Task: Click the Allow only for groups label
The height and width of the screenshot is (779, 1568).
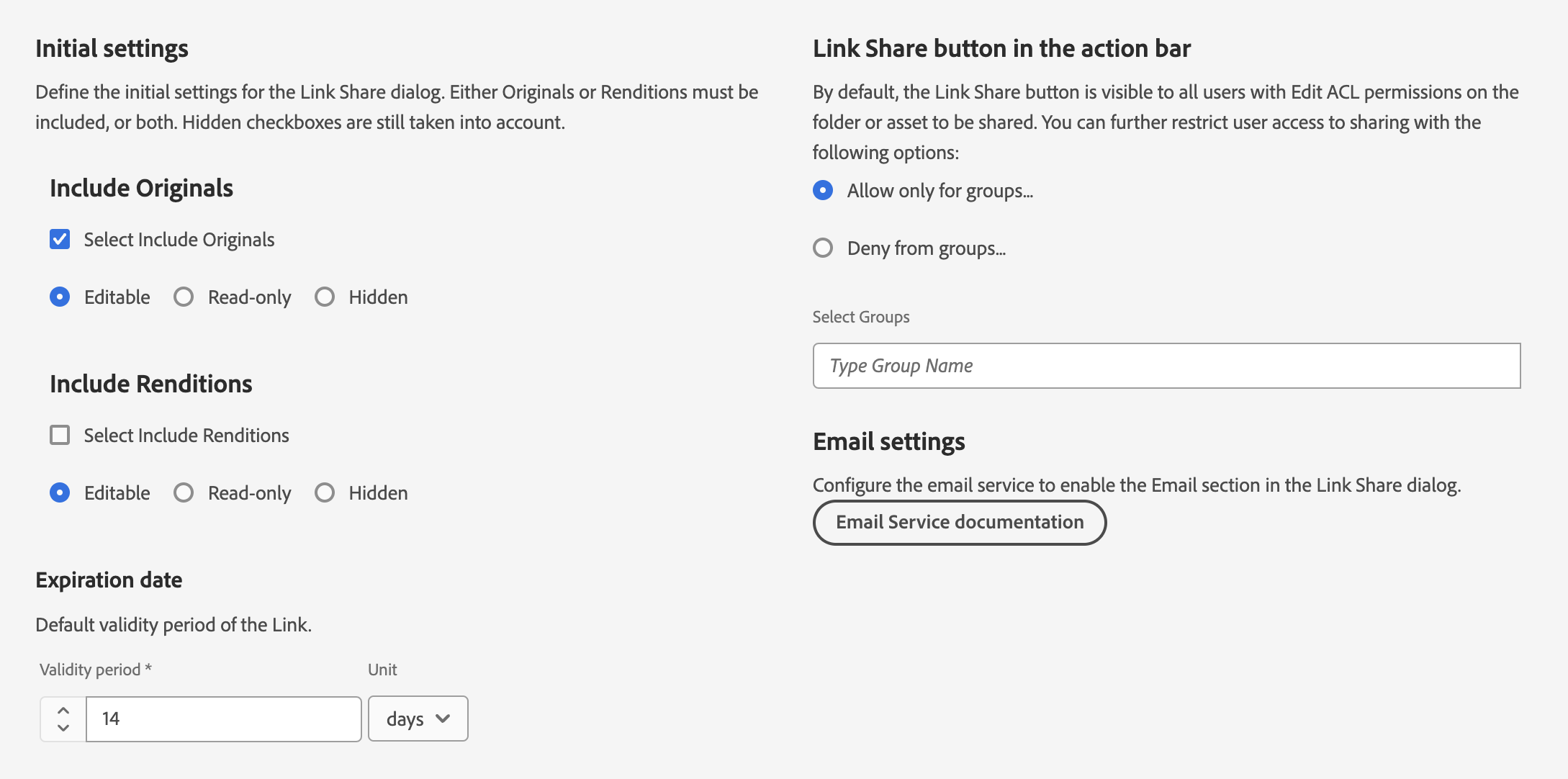Action: tap(940, 190)
